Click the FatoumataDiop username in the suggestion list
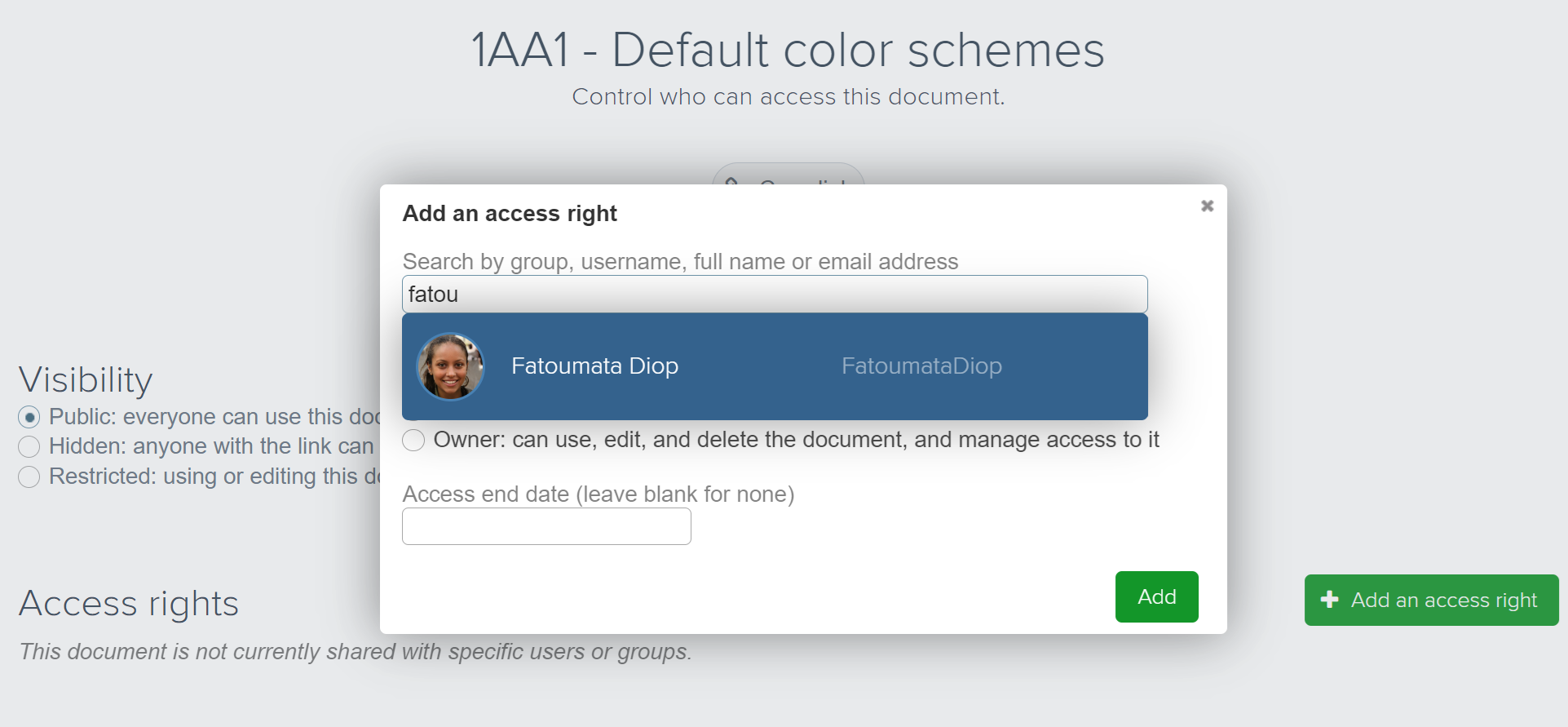 click(x=921, y=366)
